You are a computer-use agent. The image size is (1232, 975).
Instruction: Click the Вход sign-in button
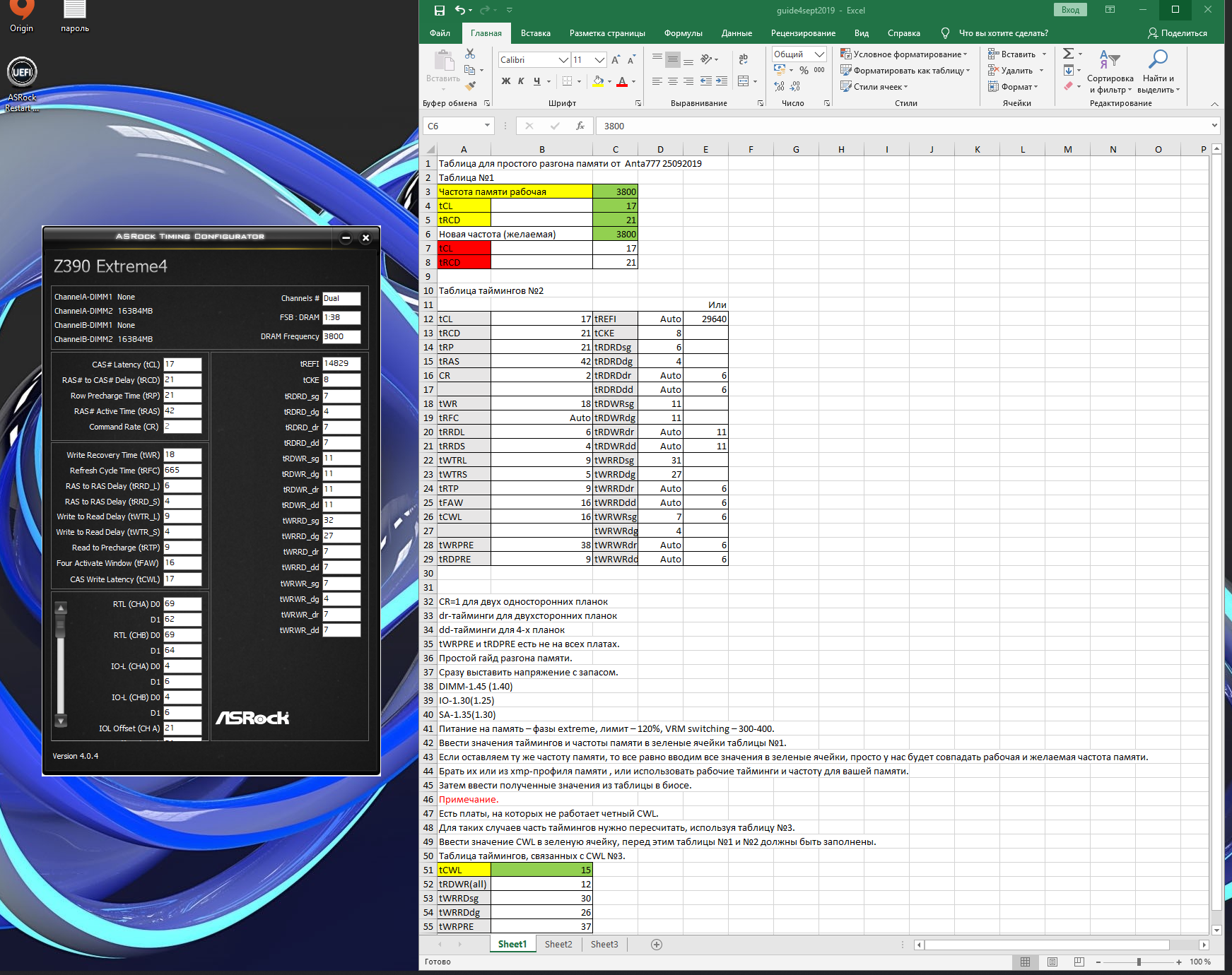(1070, 10)
